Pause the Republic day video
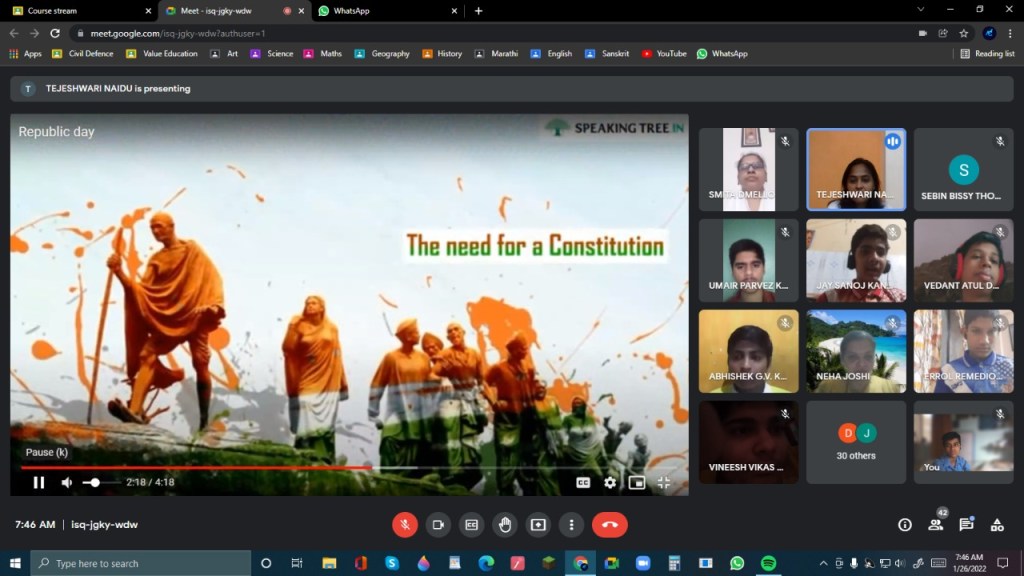This screenshot has width=1024, height=576. pos(39,482)
